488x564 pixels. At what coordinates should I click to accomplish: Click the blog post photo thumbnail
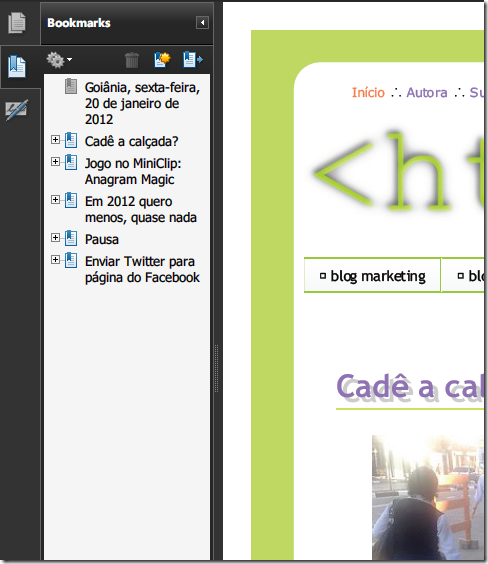pos(428,497)
